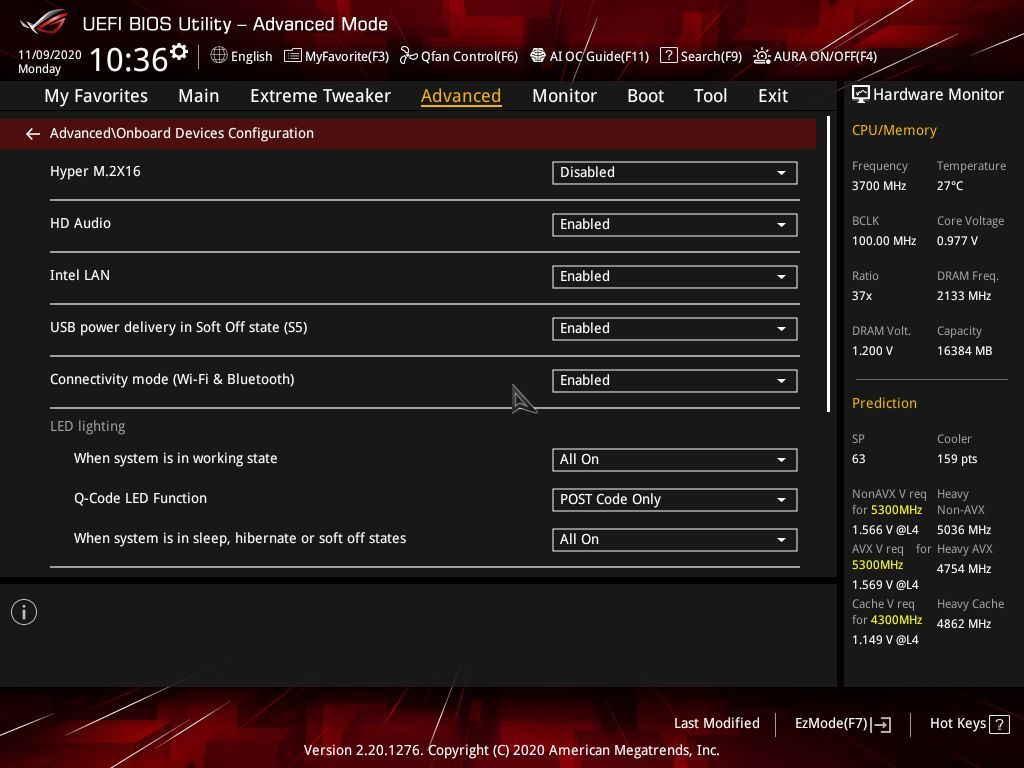Launch AI OC Guide brain icon

point(537,56)
